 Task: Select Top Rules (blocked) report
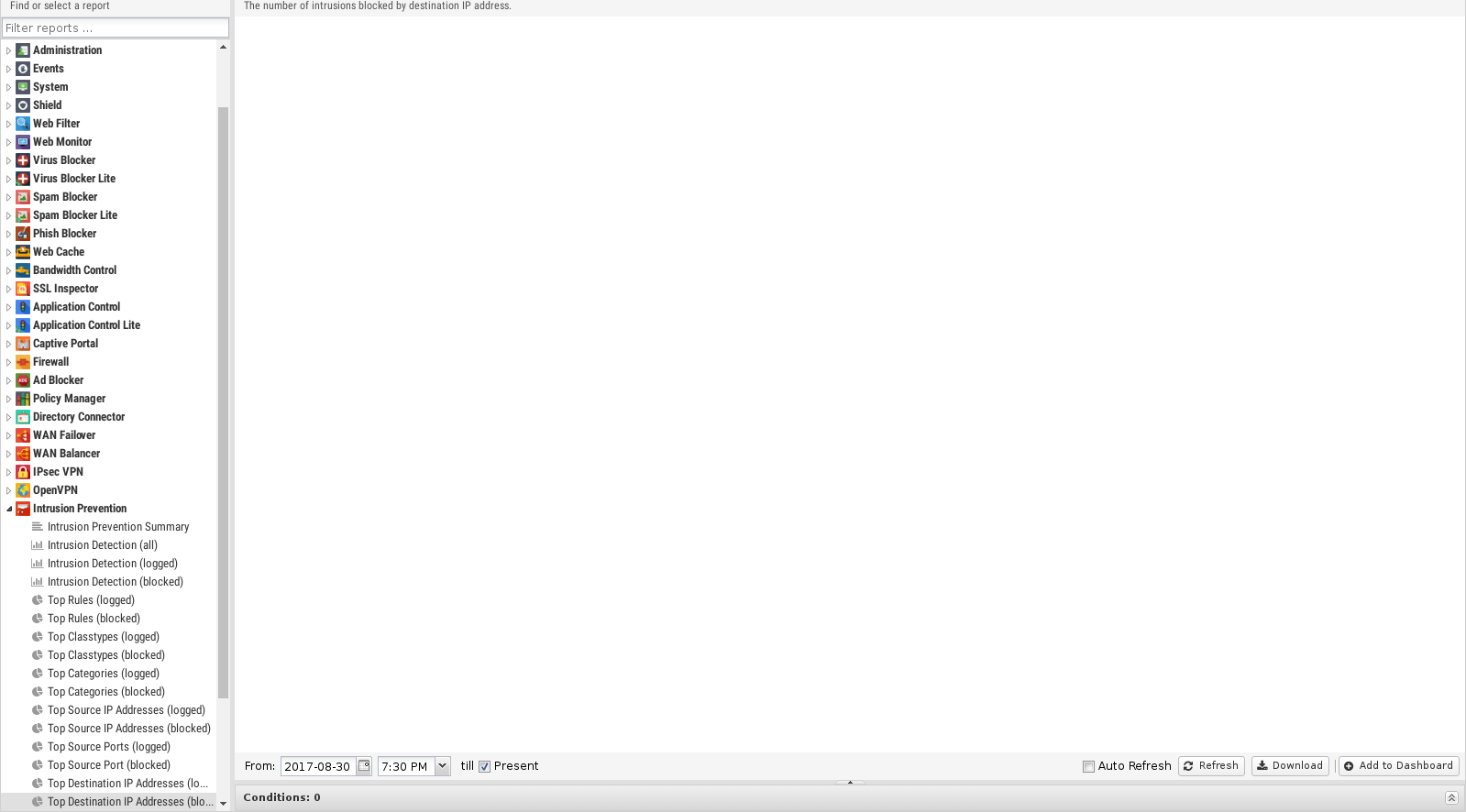(x=94, y=619)
